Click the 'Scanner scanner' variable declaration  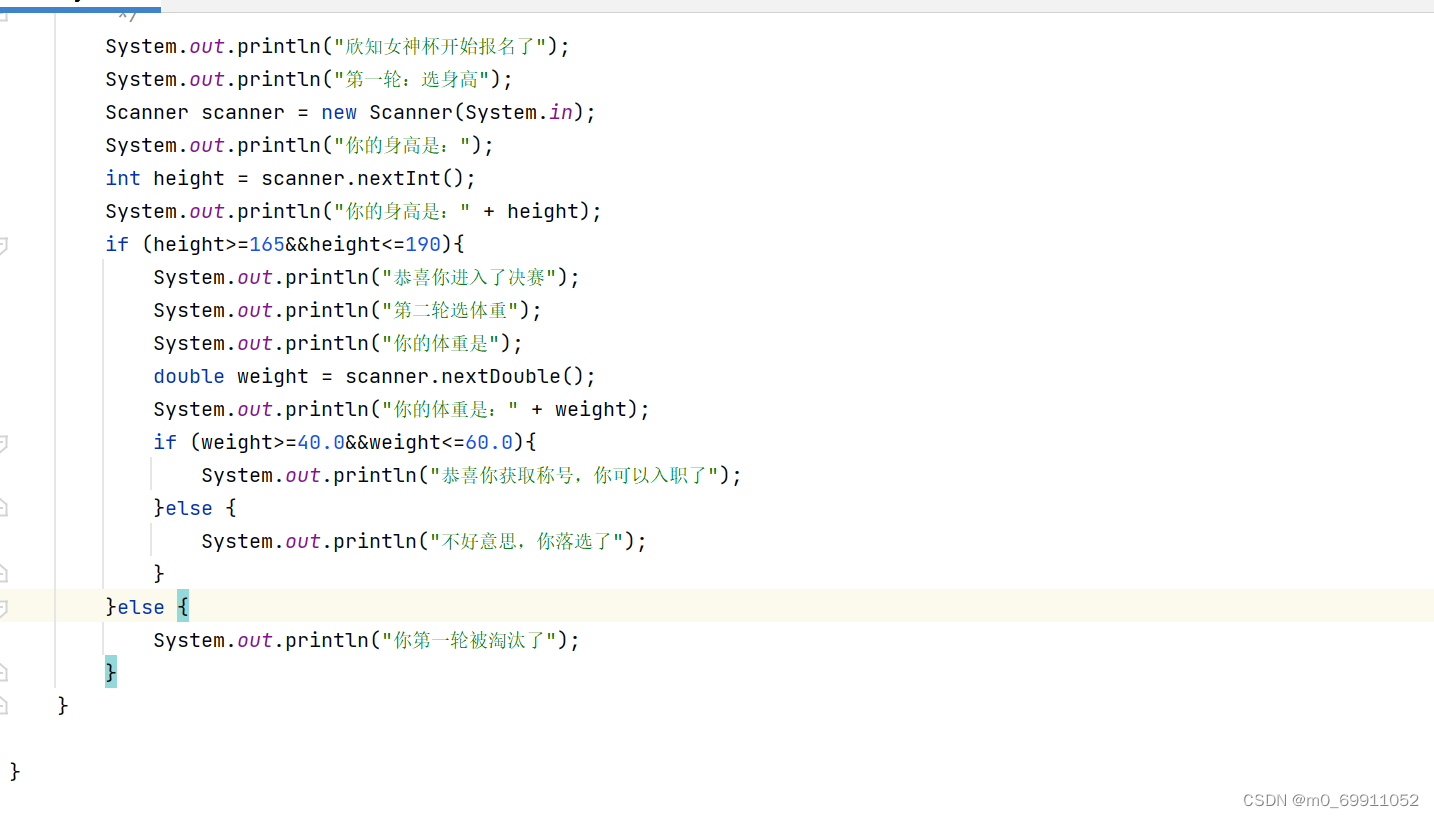[x=195, y=112]
